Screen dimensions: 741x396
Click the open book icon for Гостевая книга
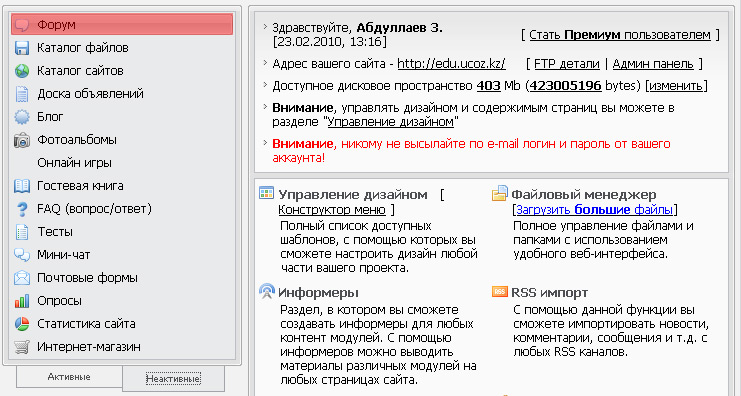pyautogui.click(x=22, y=186)
